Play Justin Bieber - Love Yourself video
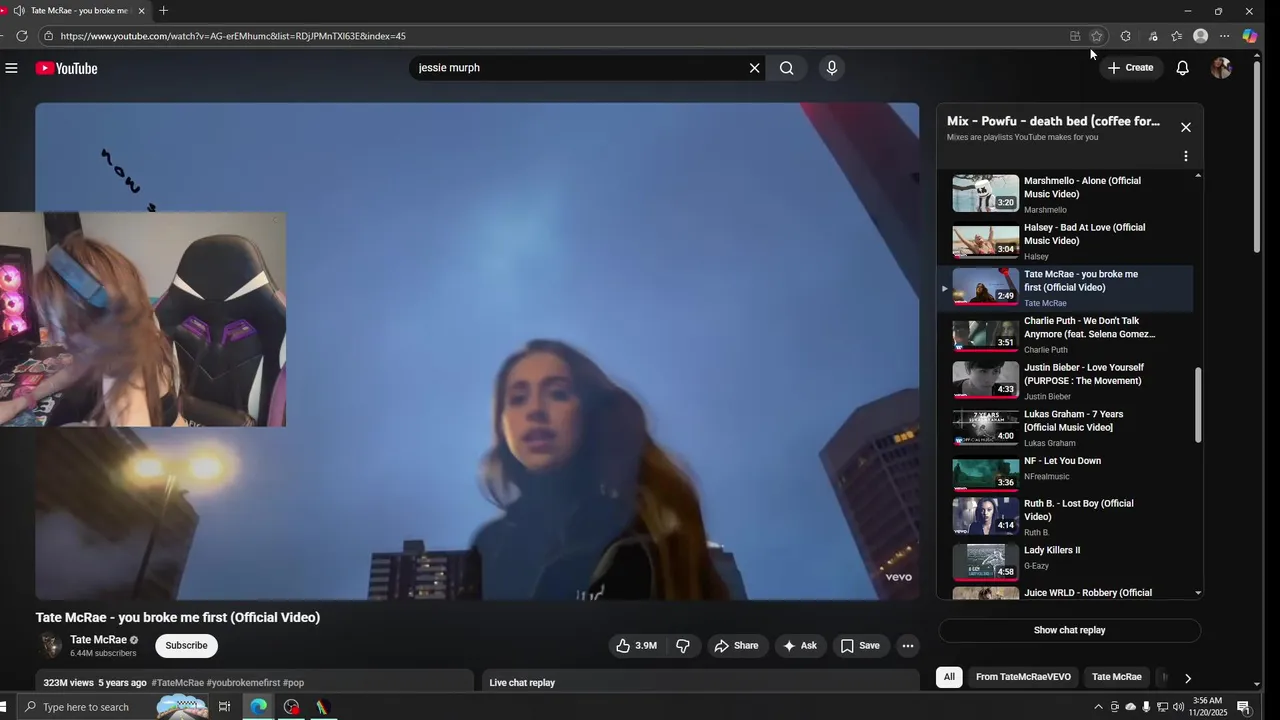The width and height of the screenshot is (1280, 720). point(1065,381)
